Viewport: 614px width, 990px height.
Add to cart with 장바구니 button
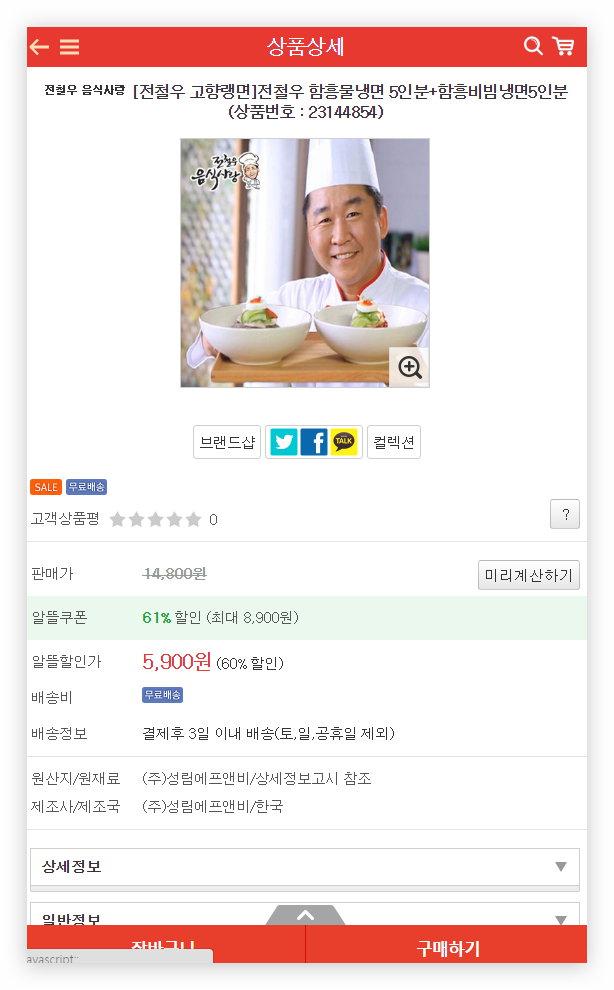click(166, 945)
